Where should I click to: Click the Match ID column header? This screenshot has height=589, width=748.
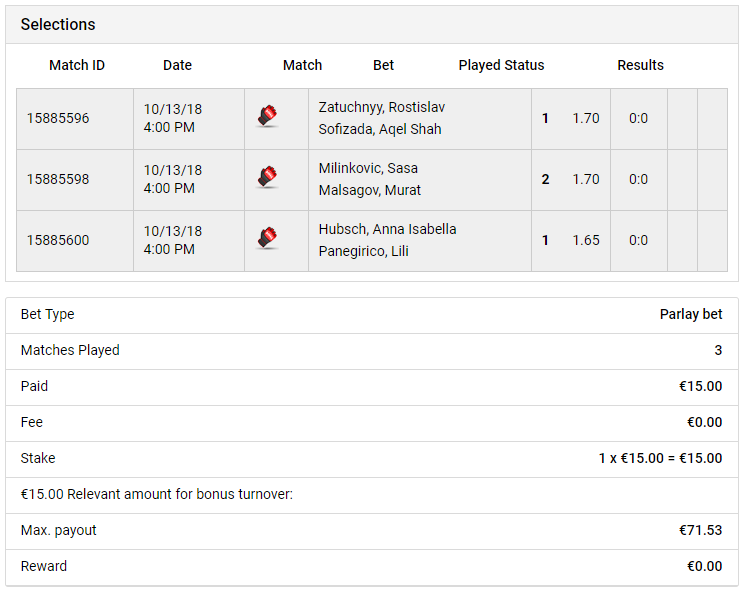click(x=77, y=65)
